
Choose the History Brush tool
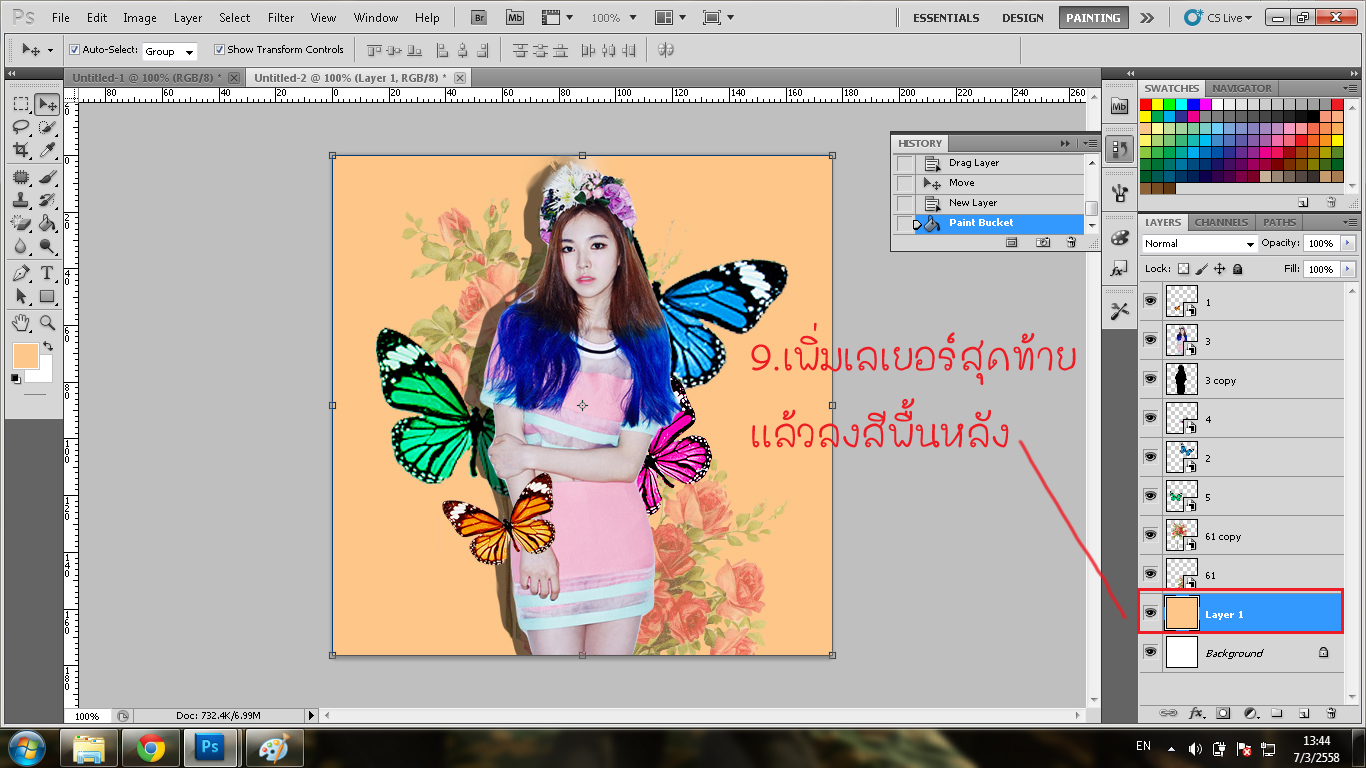click(47, 200)
